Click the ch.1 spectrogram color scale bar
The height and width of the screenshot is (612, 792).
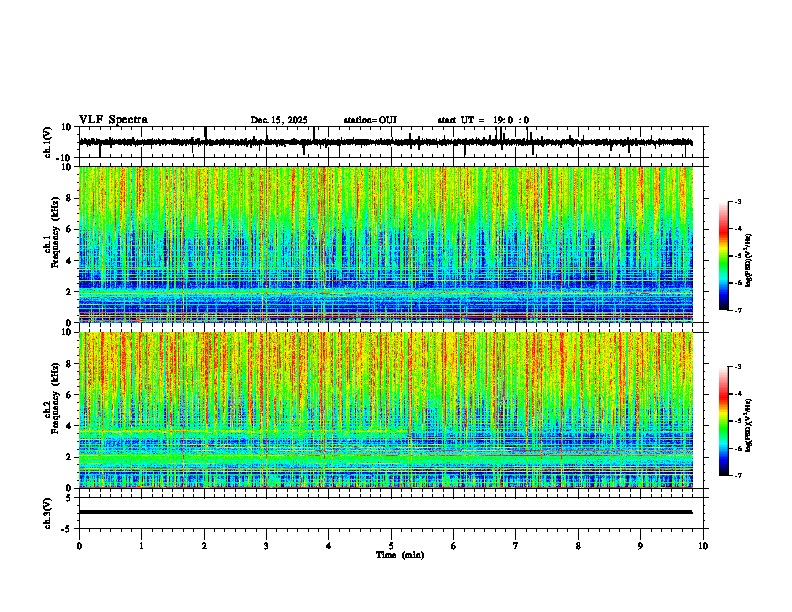[x=723, y=256]
